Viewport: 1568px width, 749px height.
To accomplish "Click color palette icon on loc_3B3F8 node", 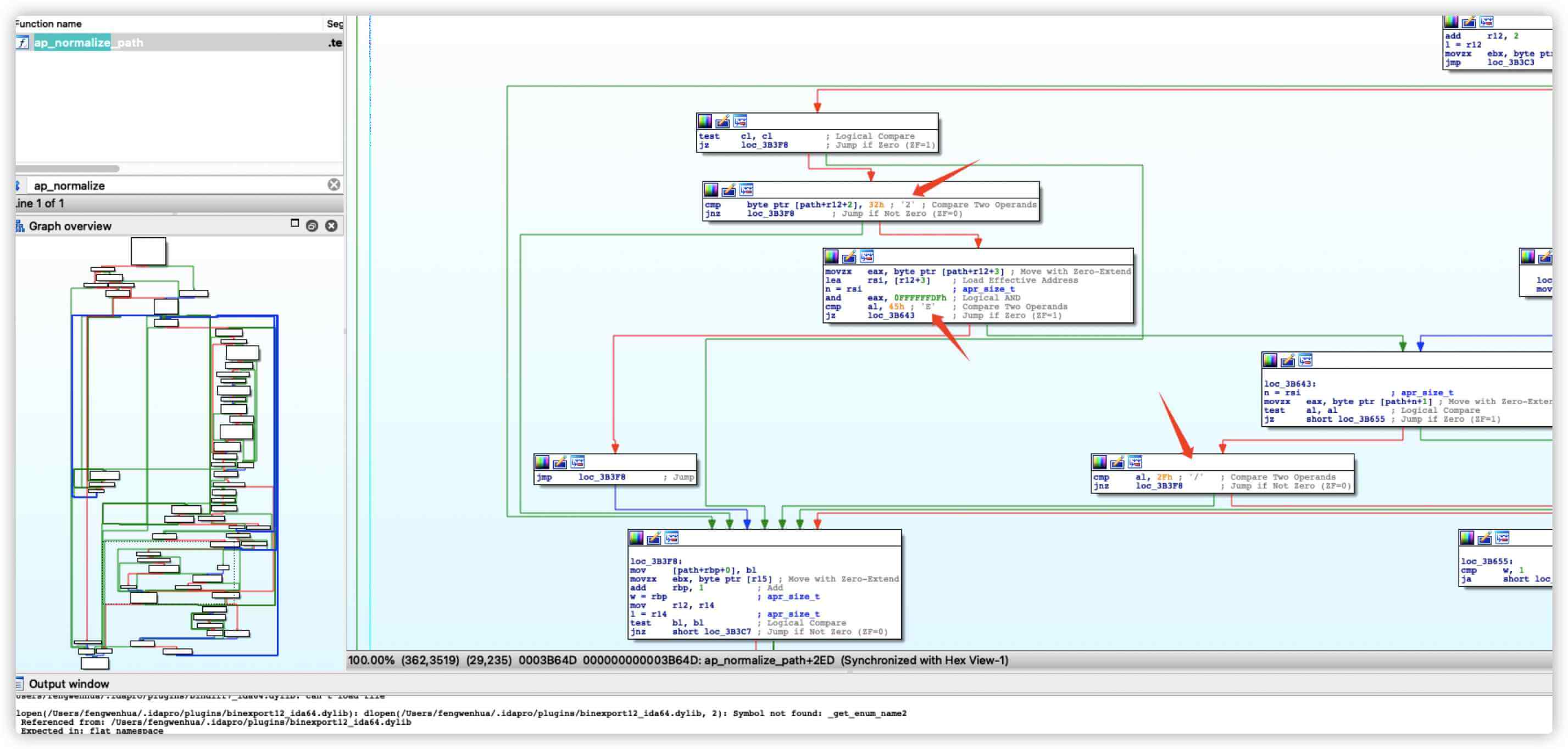I will coord(636,538).
